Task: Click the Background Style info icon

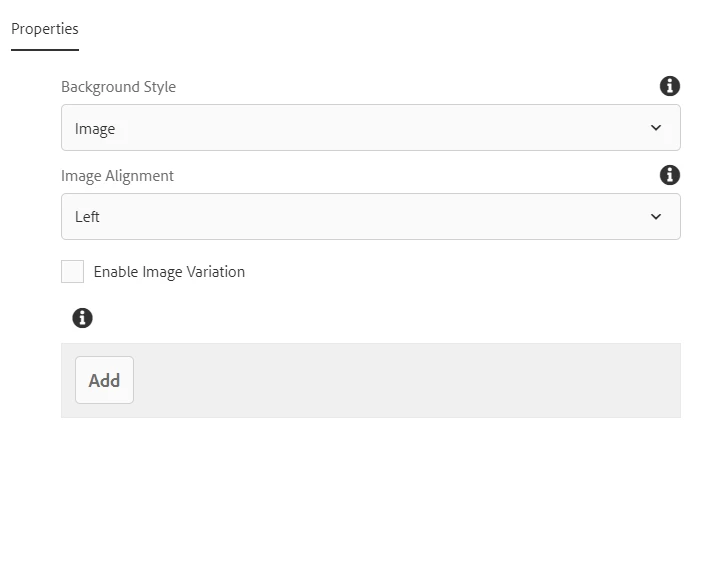Action: click(x=670, y=86)
